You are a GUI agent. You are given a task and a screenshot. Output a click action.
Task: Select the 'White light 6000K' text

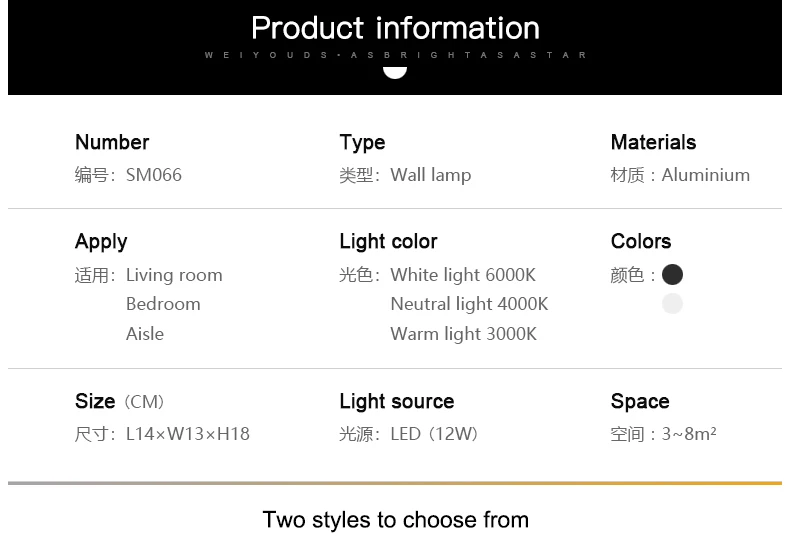(x=463, y=275)
